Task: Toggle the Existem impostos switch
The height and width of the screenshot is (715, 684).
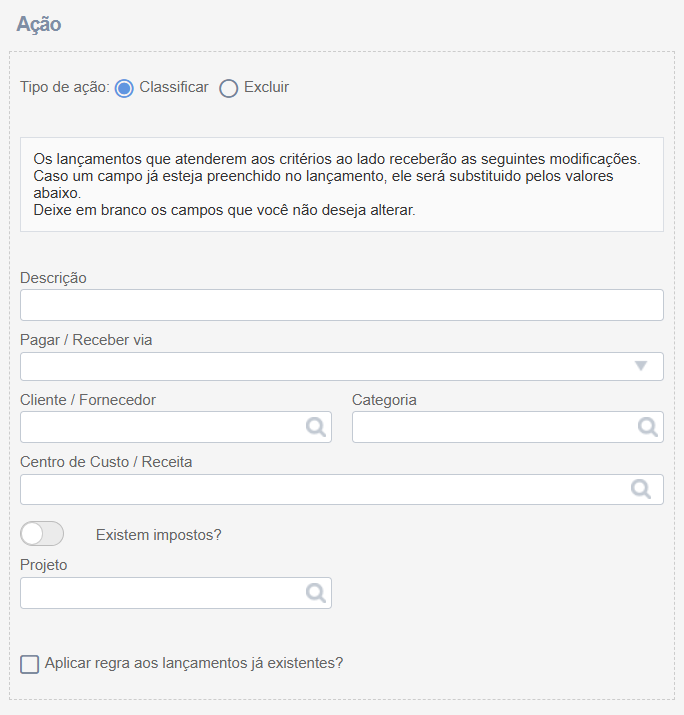Action: pos(42,534)
